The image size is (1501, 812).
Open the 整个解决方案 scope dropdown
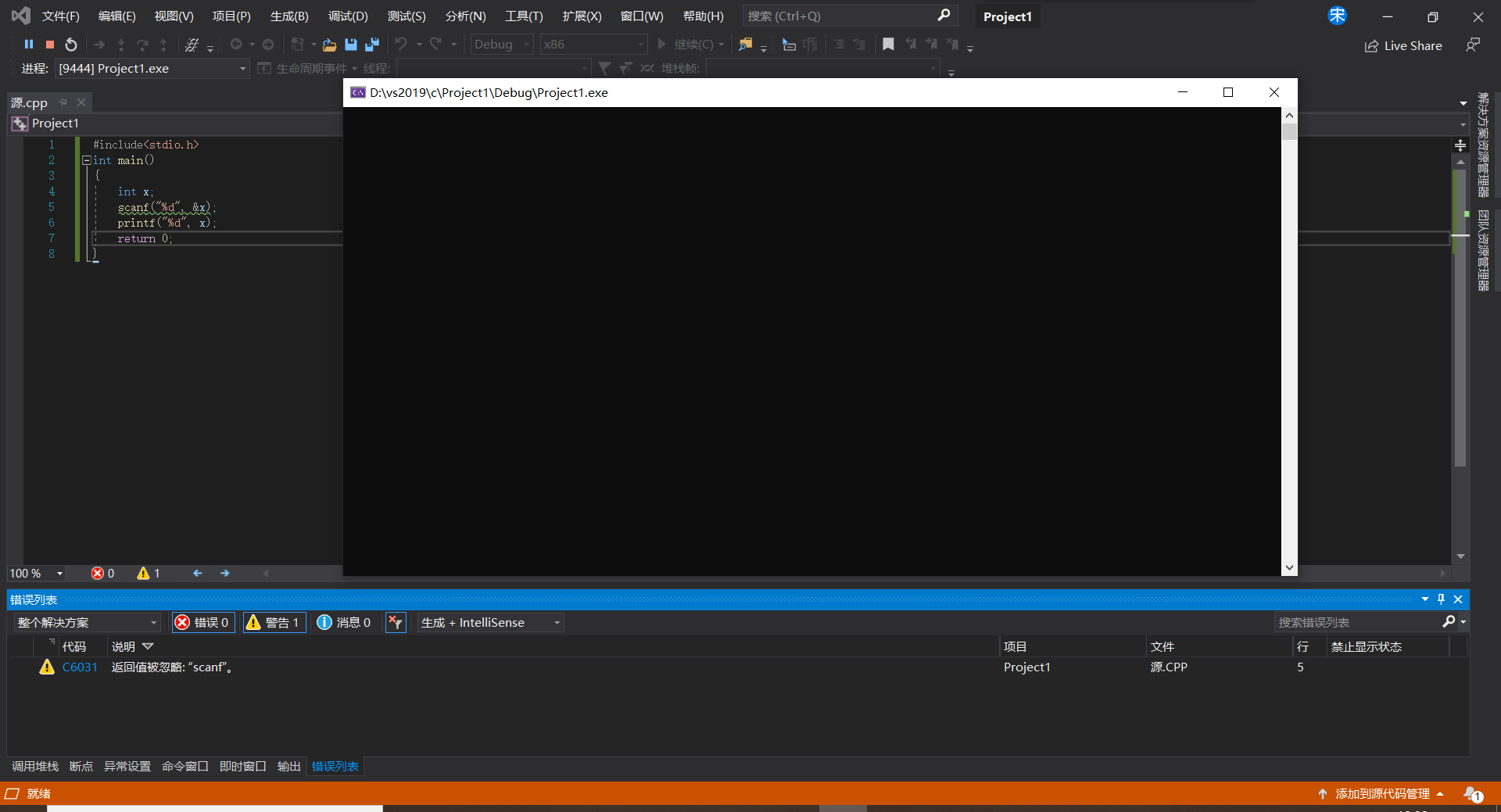[87, 622]
